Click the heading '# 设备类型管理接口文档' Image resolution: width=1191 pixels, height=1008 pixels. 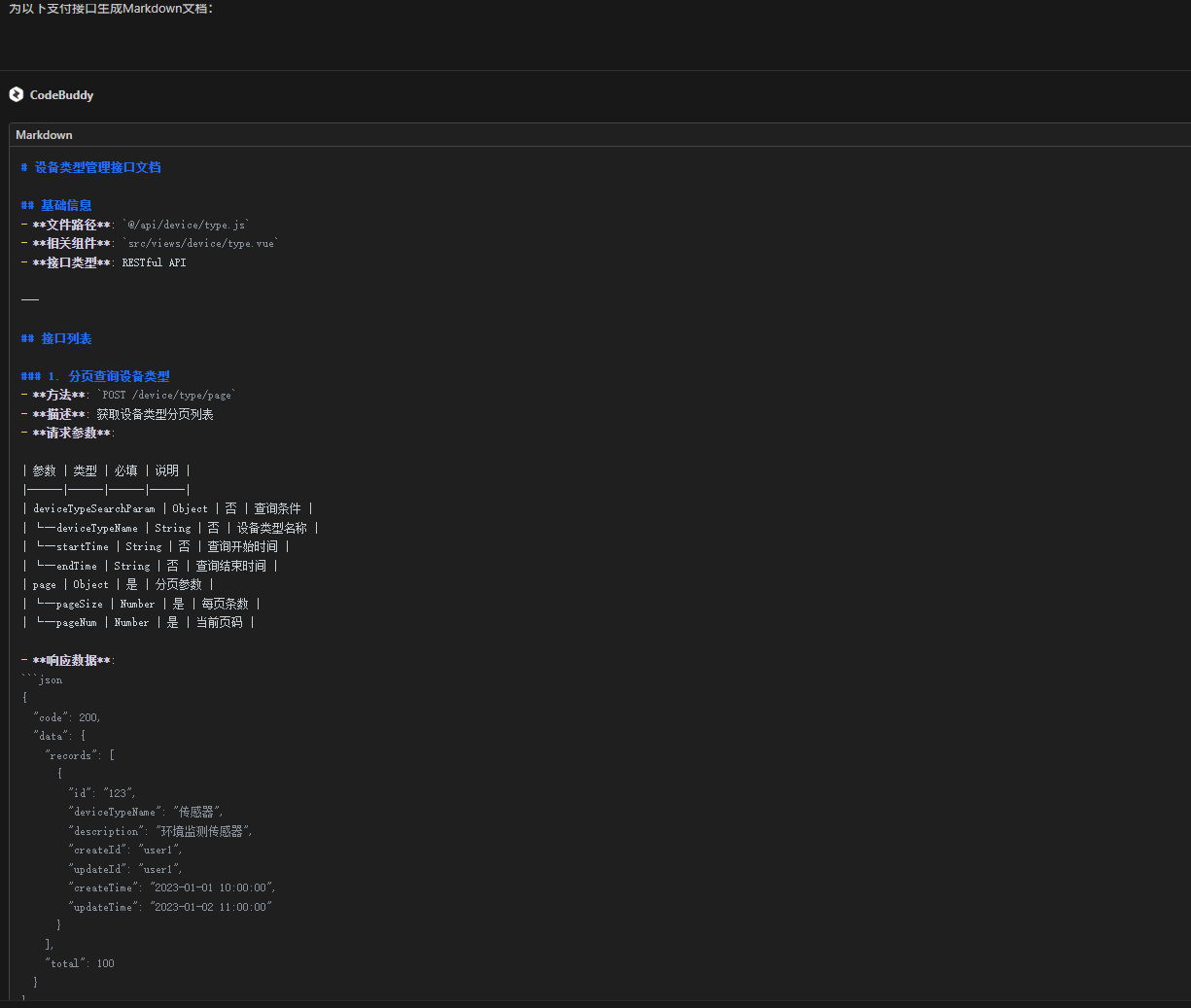tap(90, 167)
